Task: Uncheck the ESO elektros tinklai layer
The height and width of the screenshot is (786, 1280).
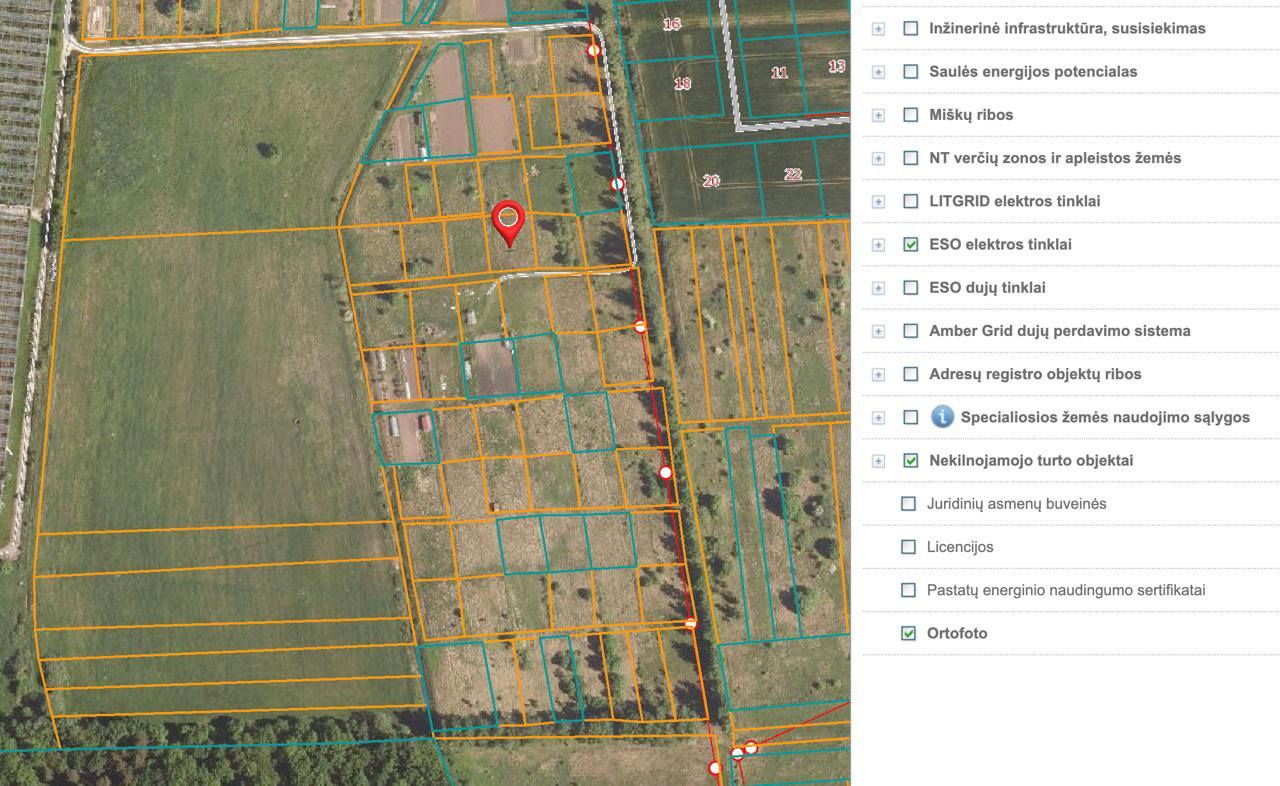Action: [910, 244]
